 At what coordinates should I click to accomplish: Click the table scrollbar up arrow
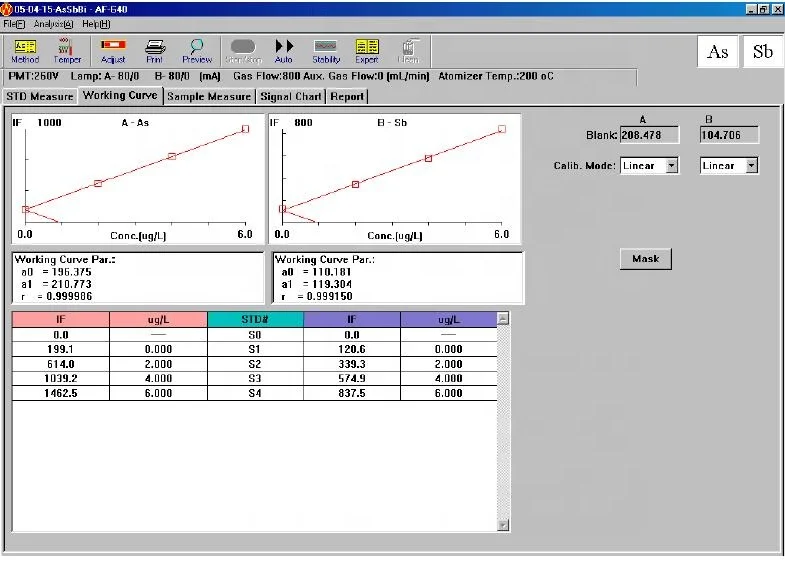pyautogui.click(x=503, y=318)
